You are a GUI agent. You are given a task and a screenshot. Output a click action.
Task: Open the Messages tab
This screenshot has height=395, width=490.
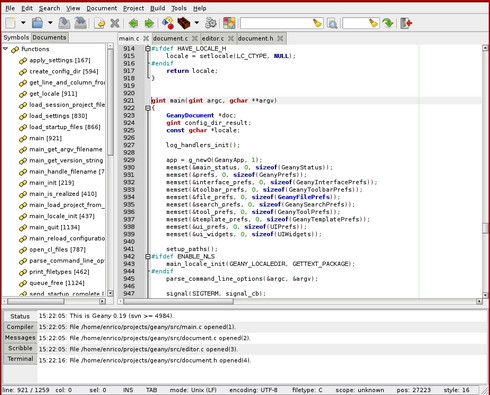pos(20,337)
